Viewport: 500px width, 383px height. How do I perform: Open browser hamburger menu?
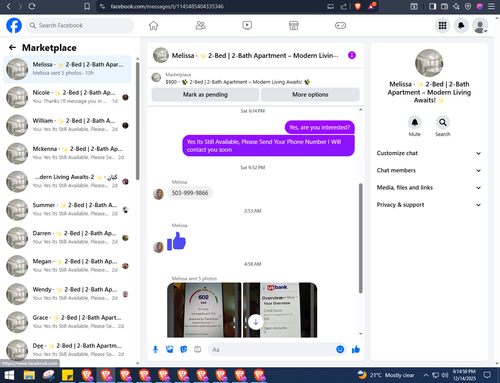(491, 6)
